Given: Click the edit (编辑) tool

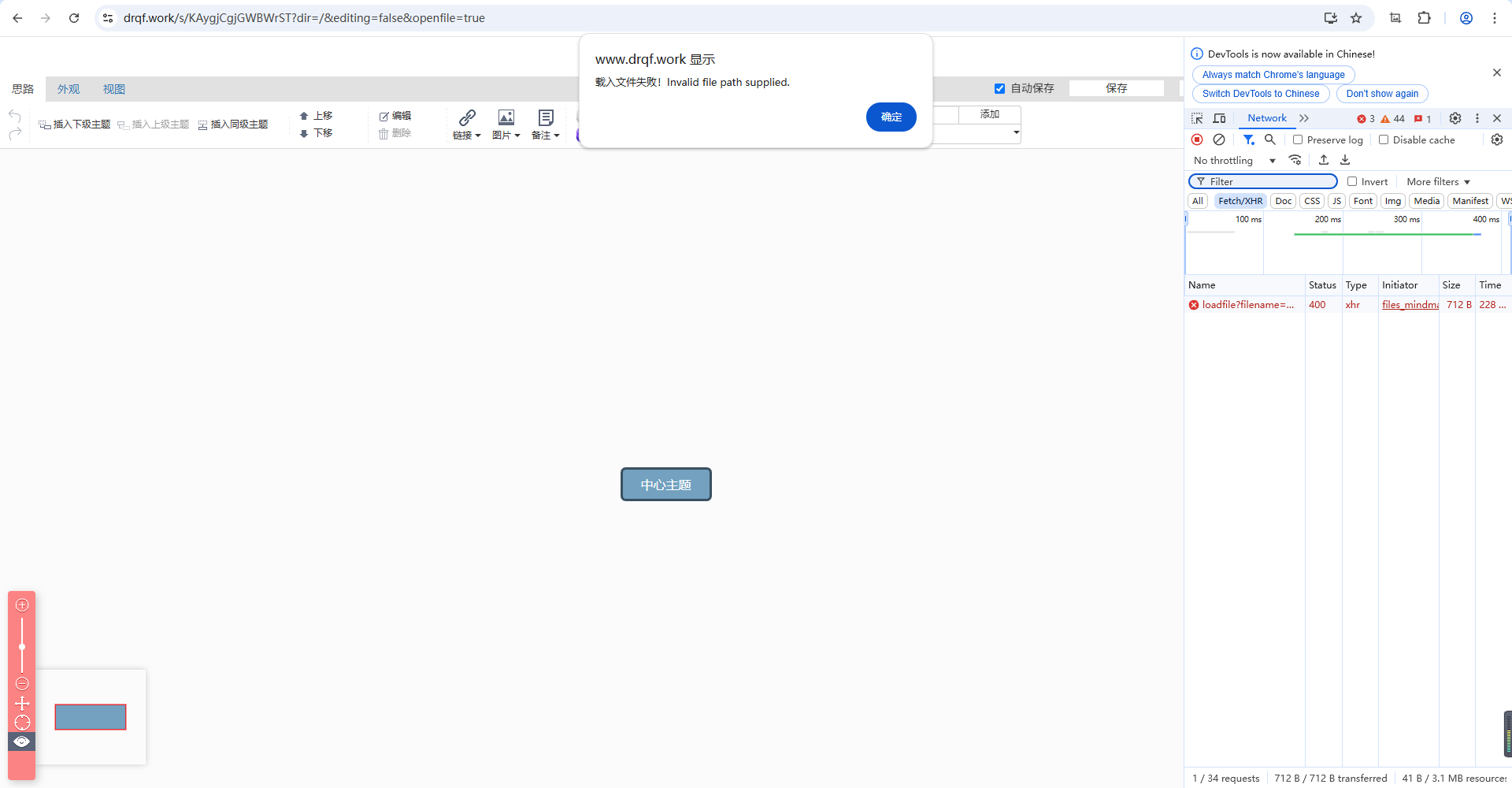Looking at the screenshot, I should point(395,116).
